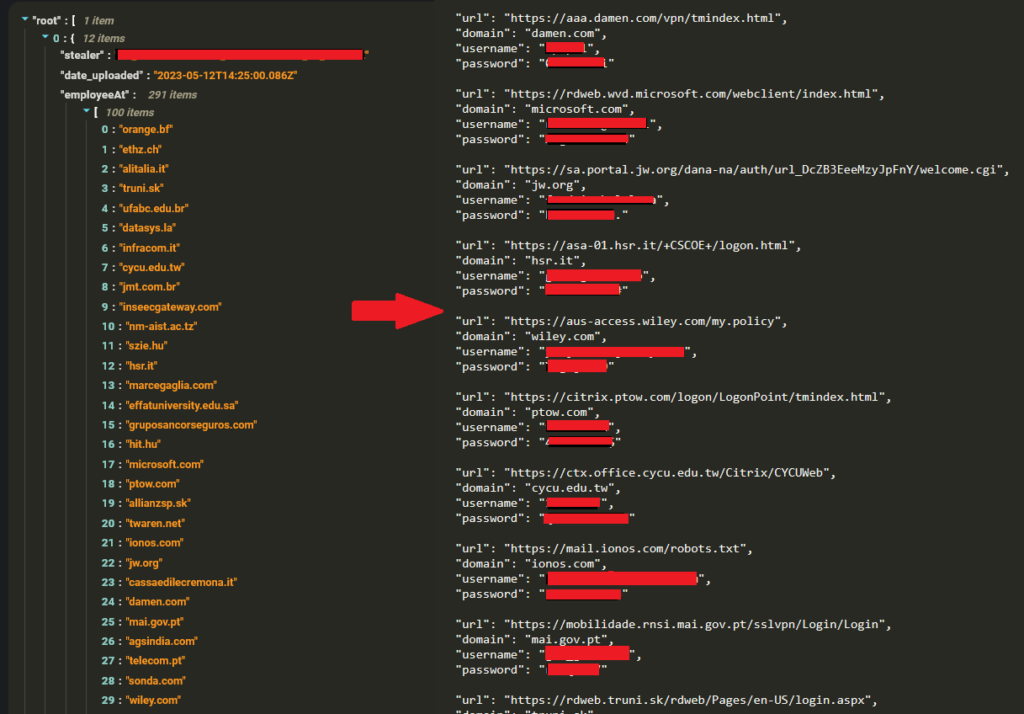Collapse the object 0 node with 12 items
Viewport: 1024px width, 714px height.
click(x=45, y=37)
